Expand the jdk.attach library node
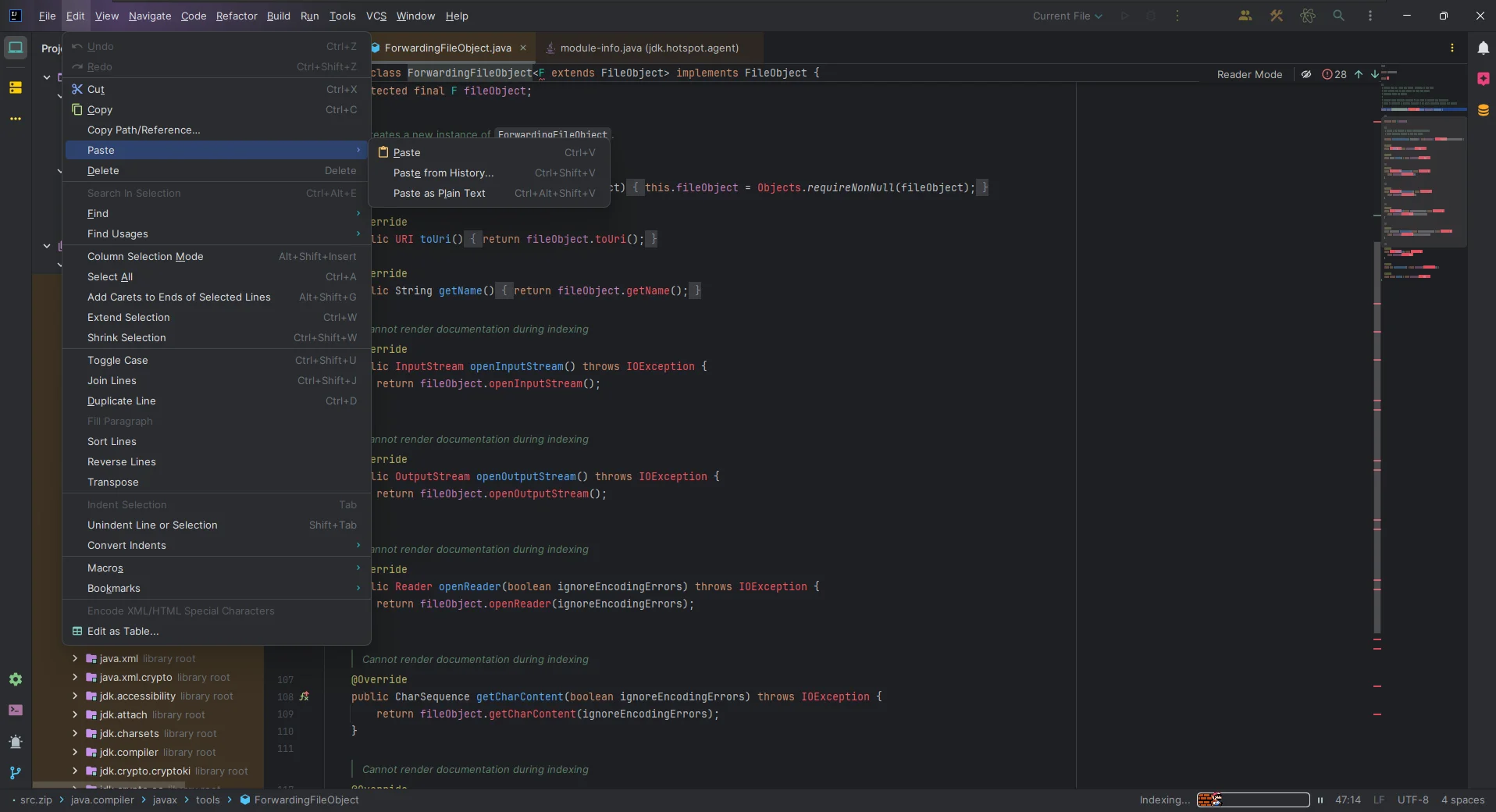The image size is (1496, 812). pyautogui.click(x=75, y=714)
